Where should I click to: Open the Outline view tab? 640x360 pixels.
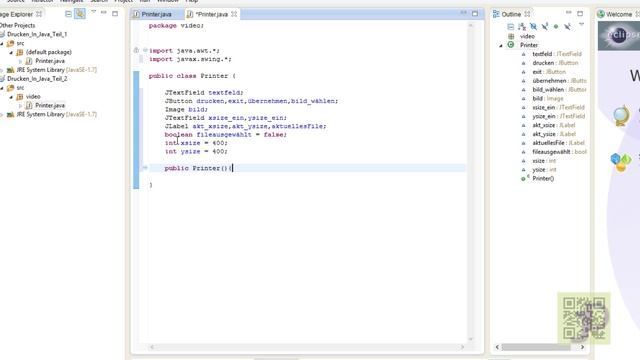pyautogui.click(x=511, y=14)
